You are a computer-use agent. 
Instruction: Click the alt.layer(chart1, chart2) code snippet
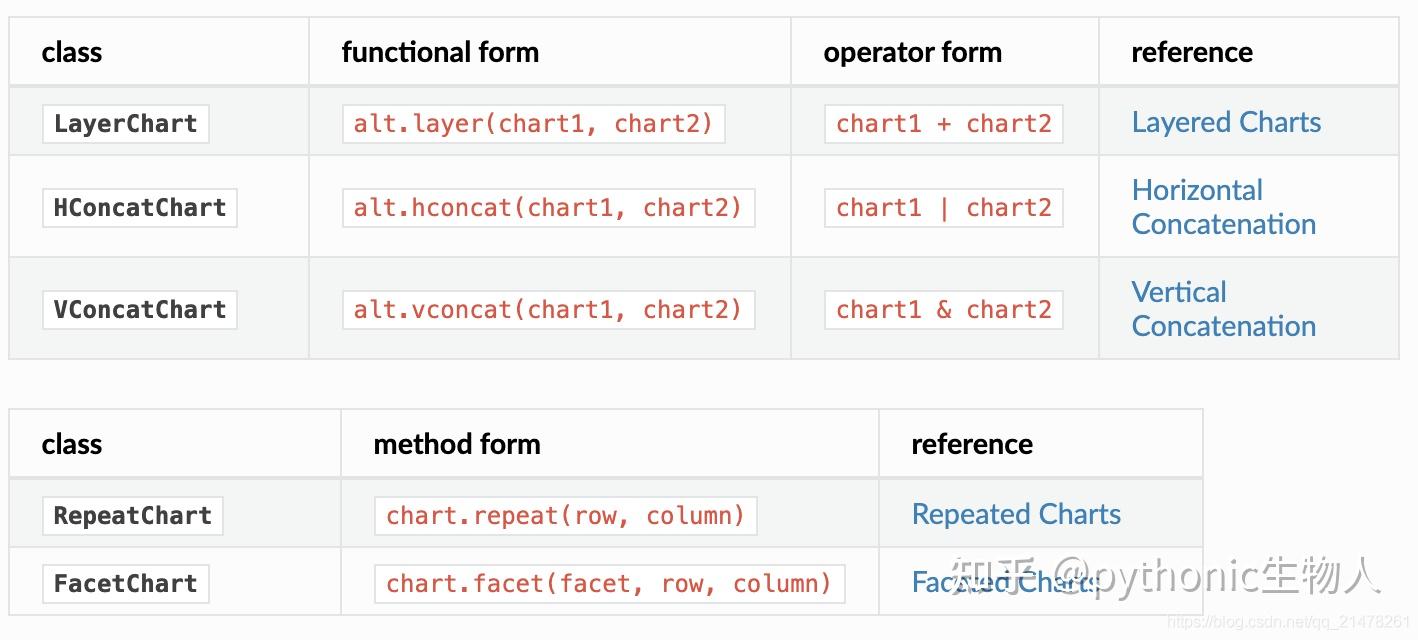[532, 124]
